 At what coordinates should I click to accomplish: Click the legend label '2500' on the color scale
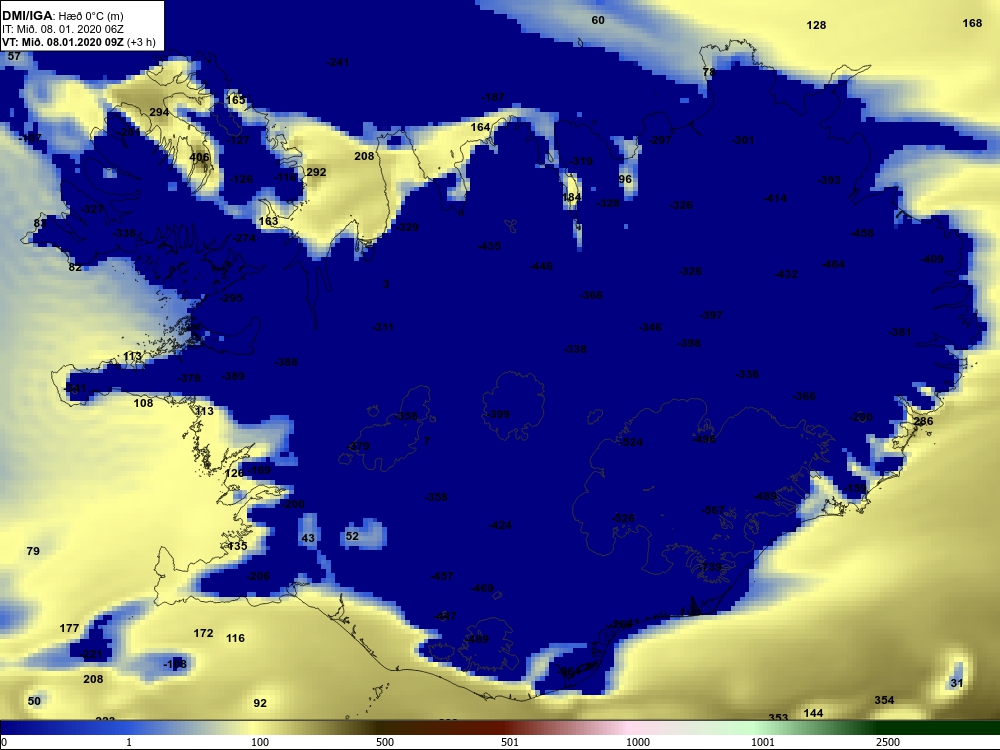888,742
